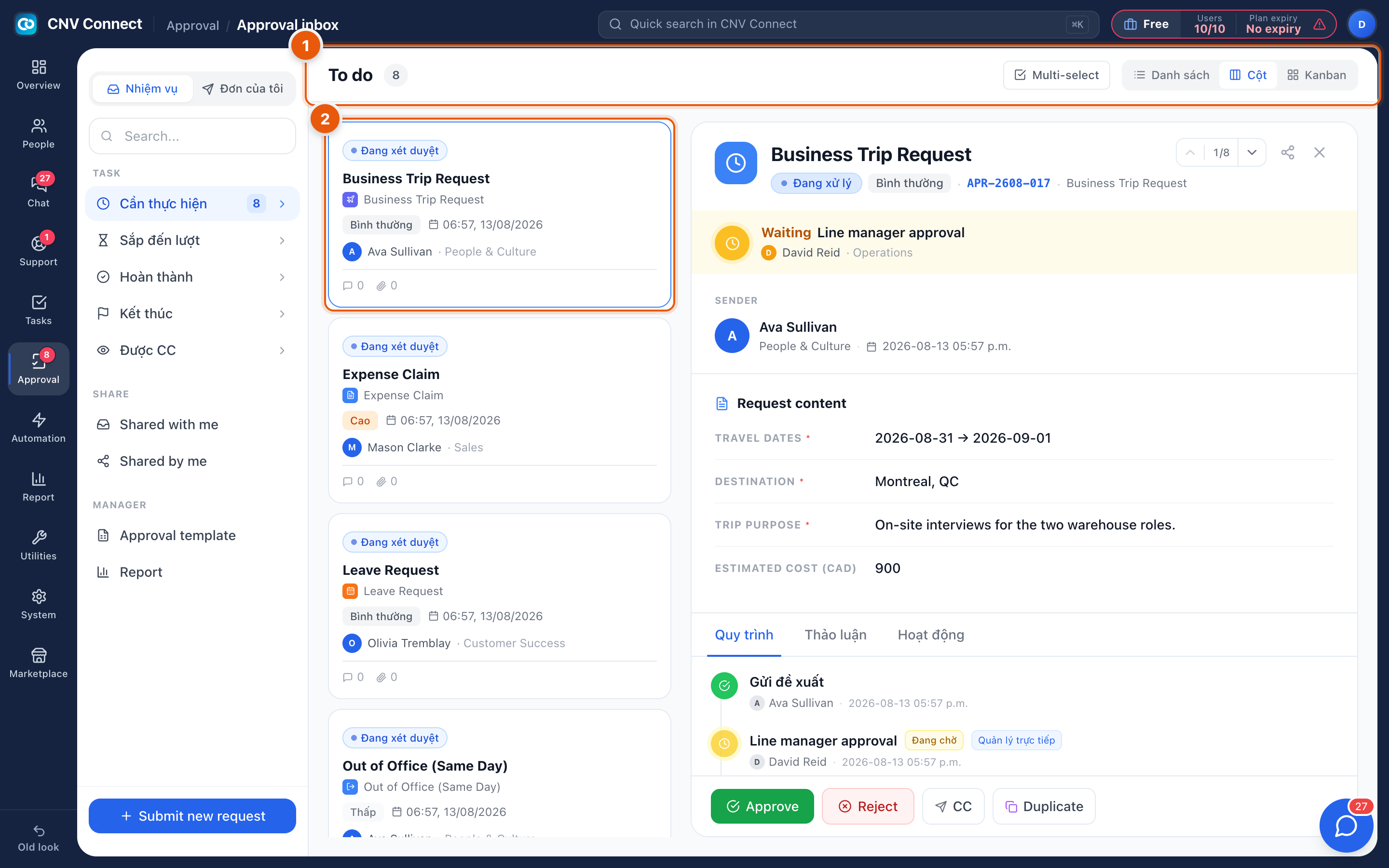Screen dimensions: 1389x868
Task: Go to next request with down chevron
Action: click(x=1252, y=153)
